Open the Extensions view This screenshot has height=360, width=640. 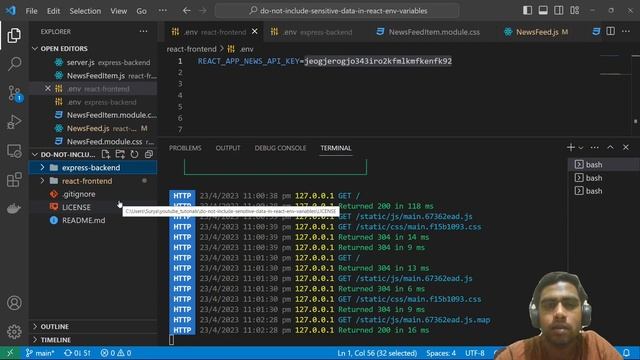pos(14,180)
